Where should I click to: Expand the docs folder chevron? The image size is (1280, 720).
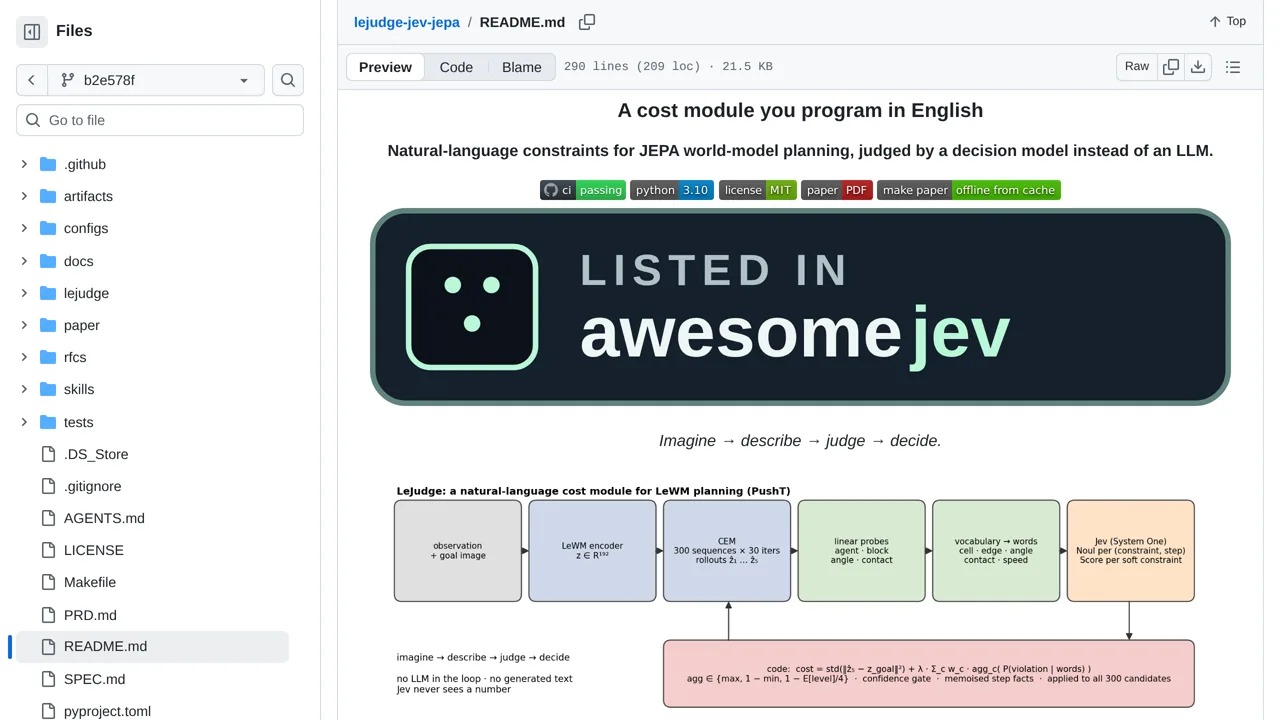coord(24,261)
